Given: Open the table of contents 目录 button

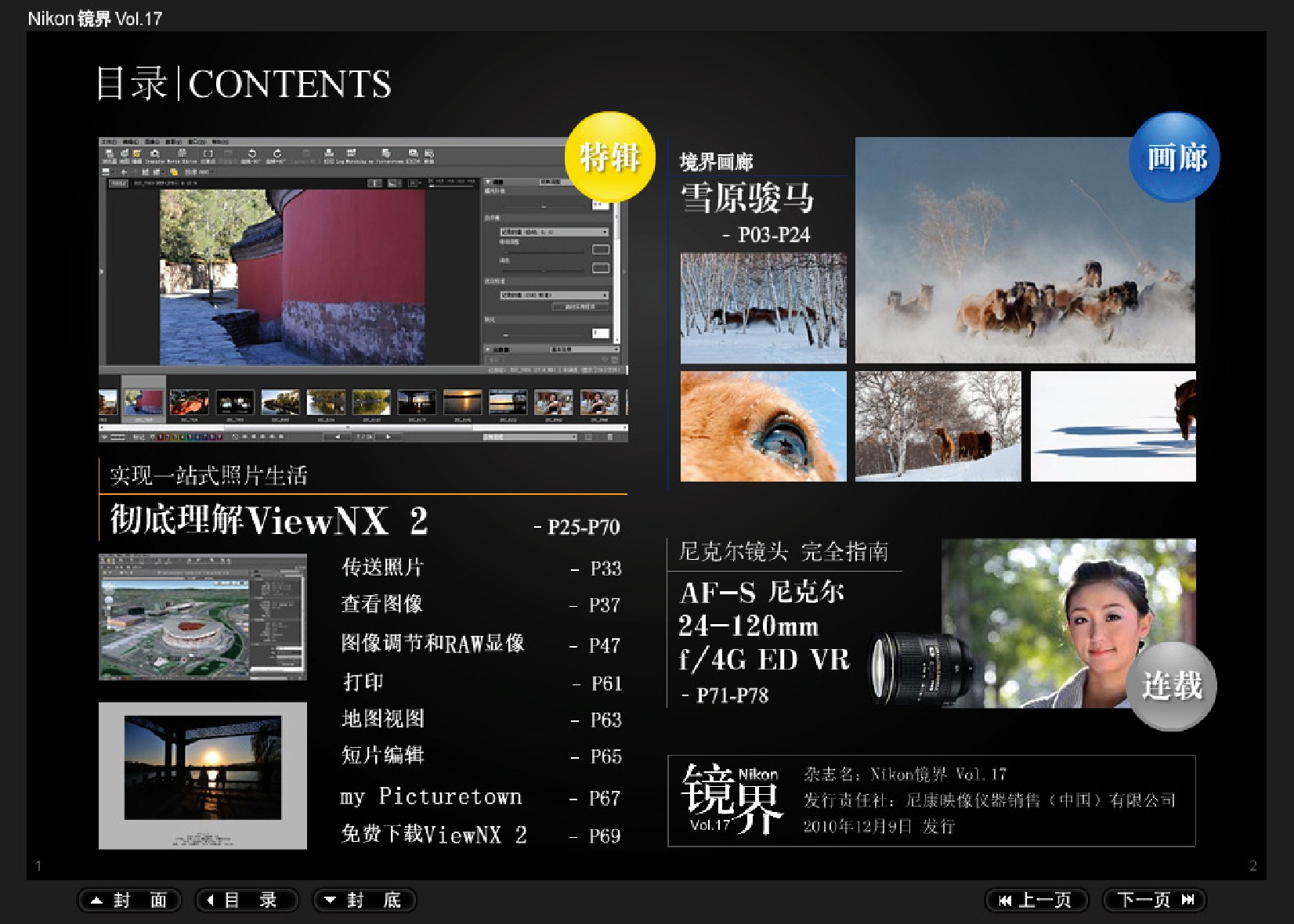Looking at the screenshot, I should 247,900.
